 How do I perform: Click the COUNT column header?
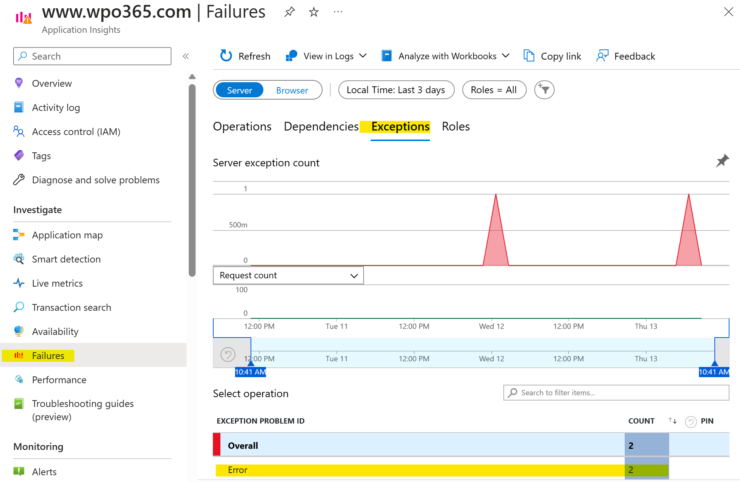[641, 421]
